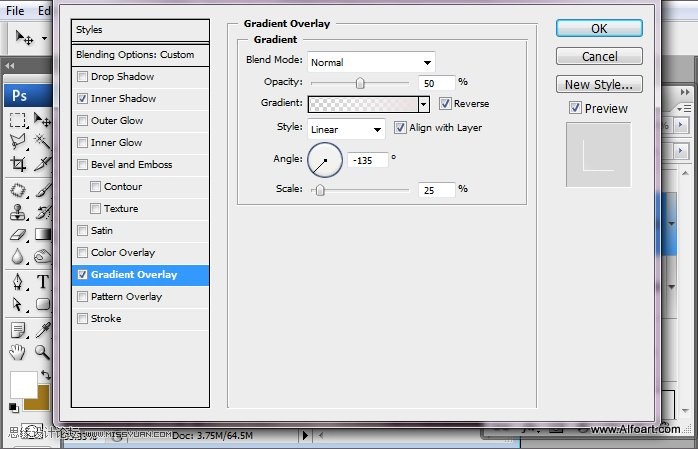Viewport: 698px width, 449px height.
Task: Click the Opacity slider handle
Action: pos(360,83)
